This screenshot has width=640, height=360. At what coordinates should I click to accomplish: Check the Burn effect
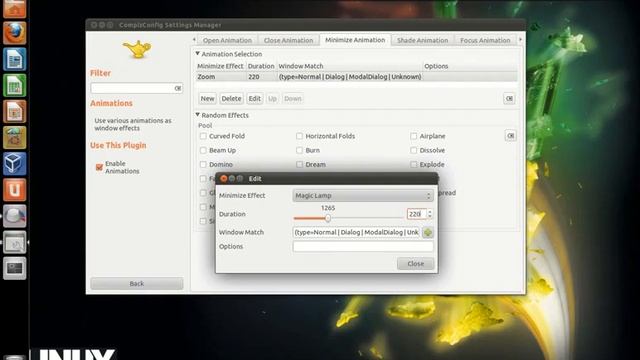[x=299, y=150]
